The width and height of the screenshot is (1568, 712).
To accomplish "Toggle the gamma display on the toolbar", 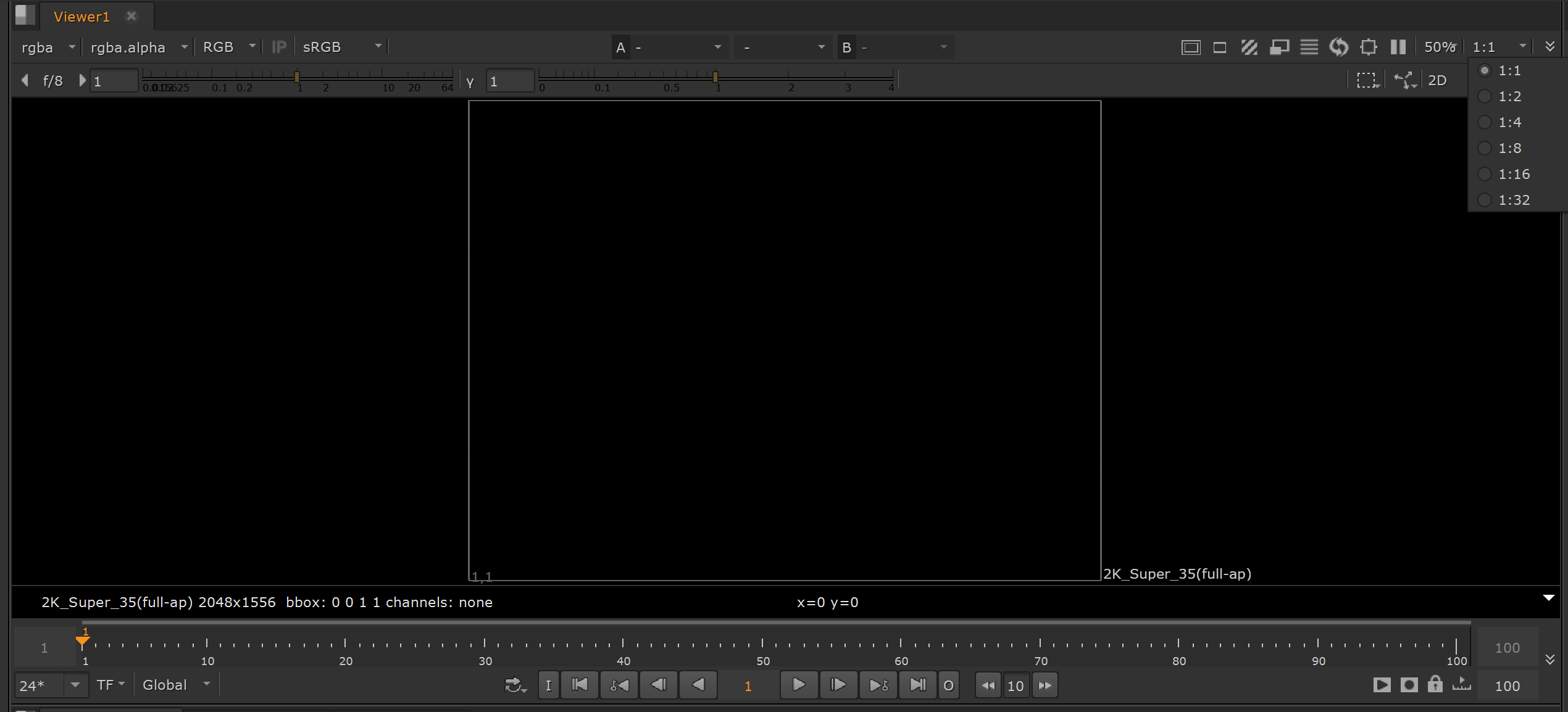I will [1249, 46].
